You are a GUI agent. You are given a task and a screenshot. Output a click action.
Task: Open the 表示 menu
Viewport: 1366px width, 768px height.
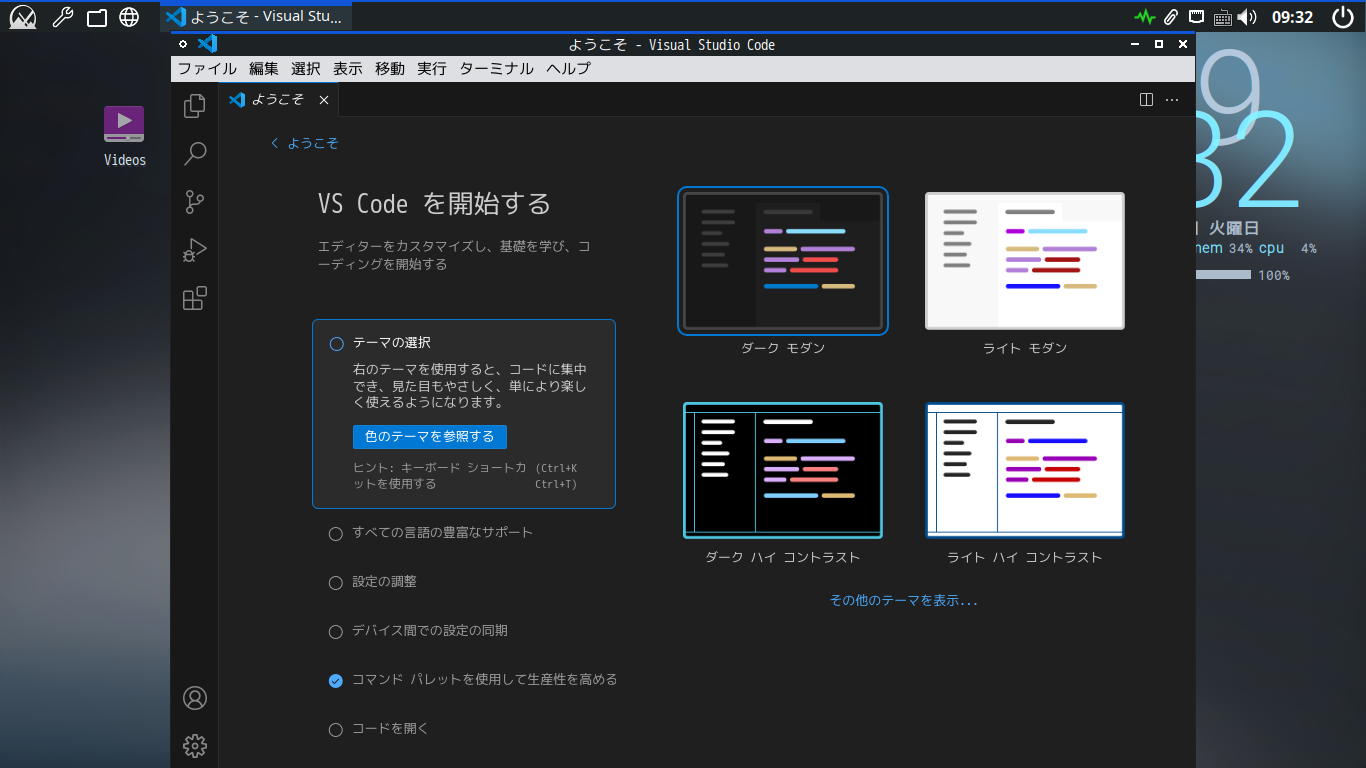coord(348,69)
